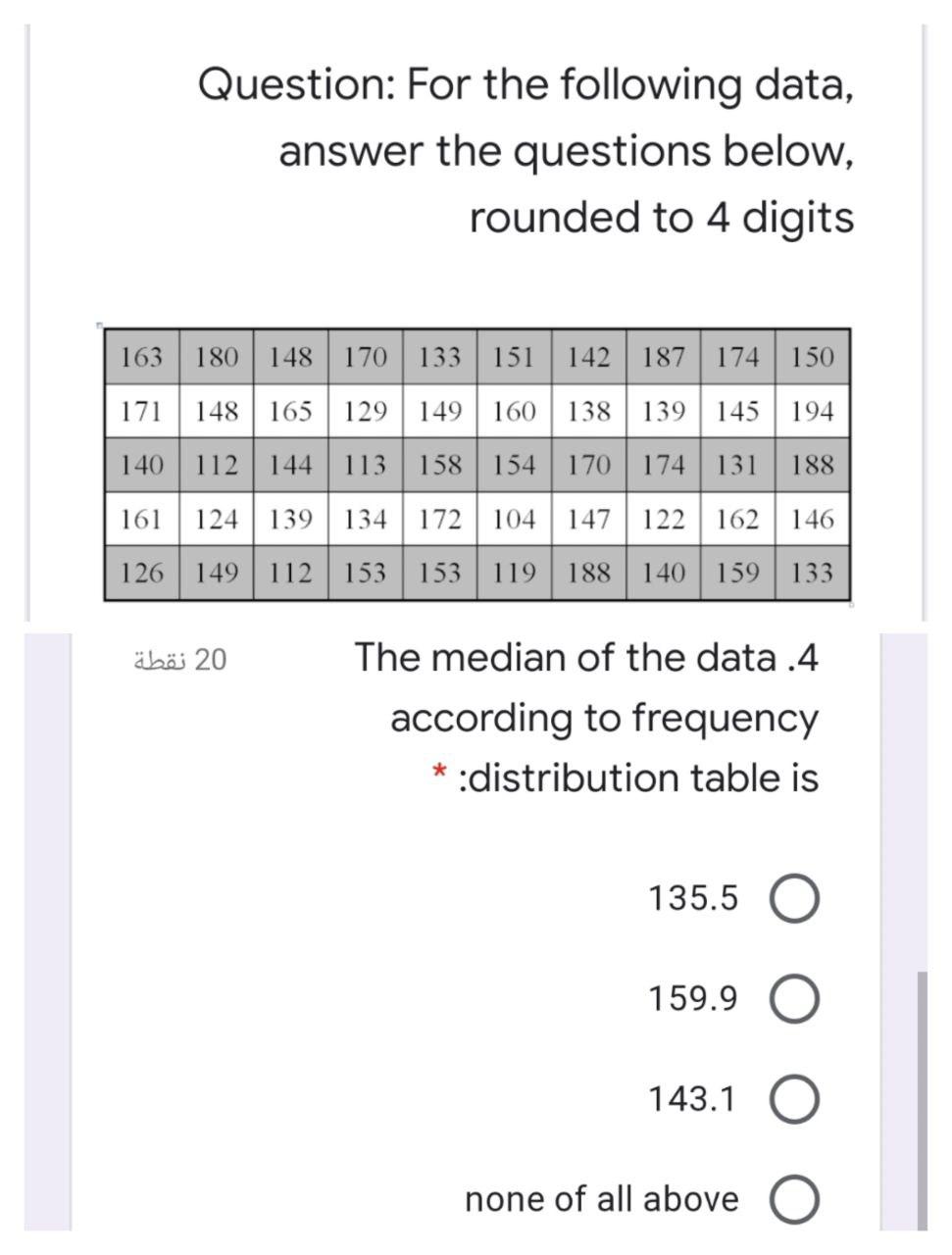
Task: Select the table cell containing 163
Action: pyautogui.click(x=143, y=356)
